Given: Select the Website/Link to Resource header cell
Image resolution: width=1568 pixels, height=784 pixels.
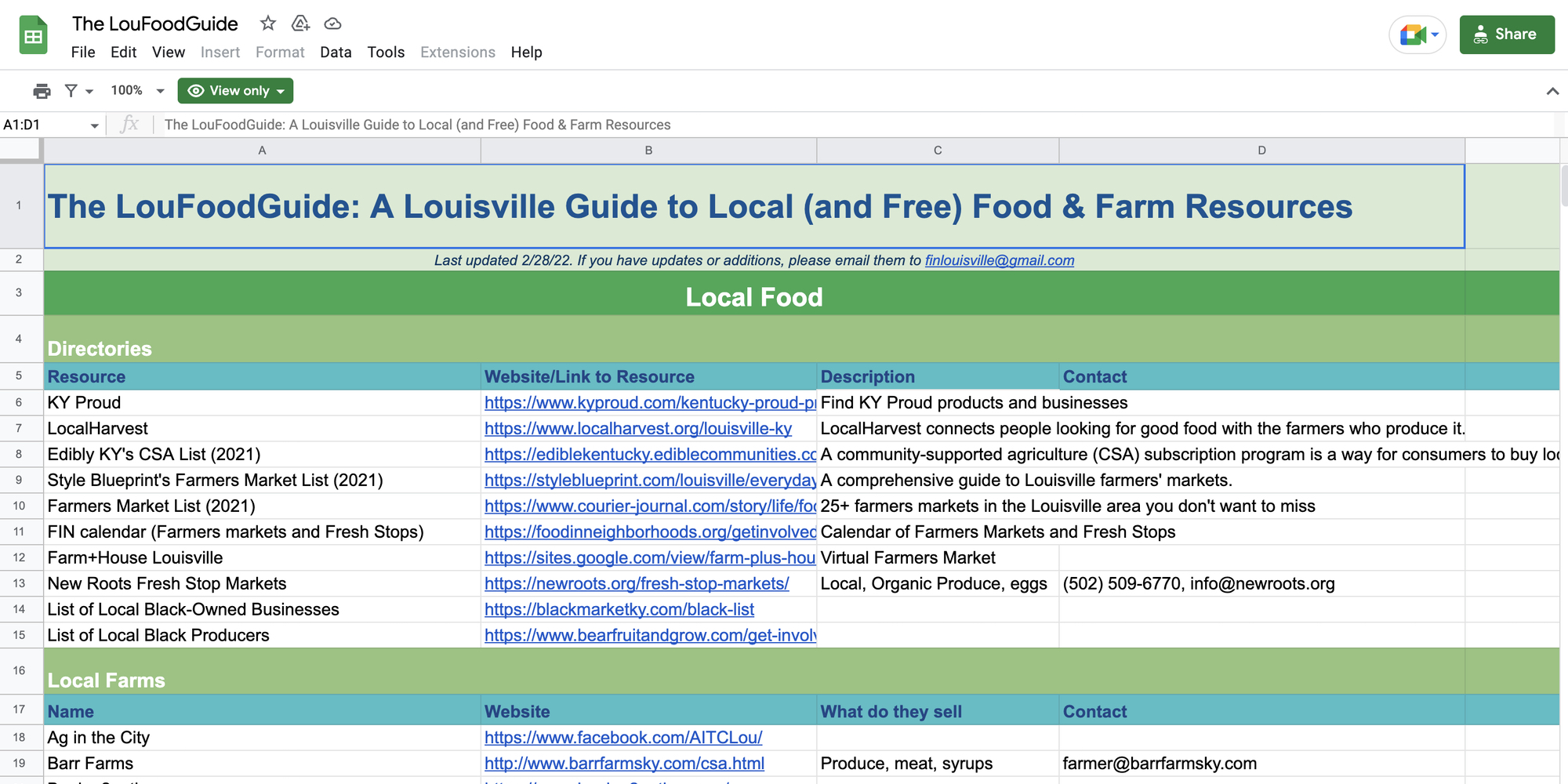Looking at the screenshot, I should [x=649, y=376].
